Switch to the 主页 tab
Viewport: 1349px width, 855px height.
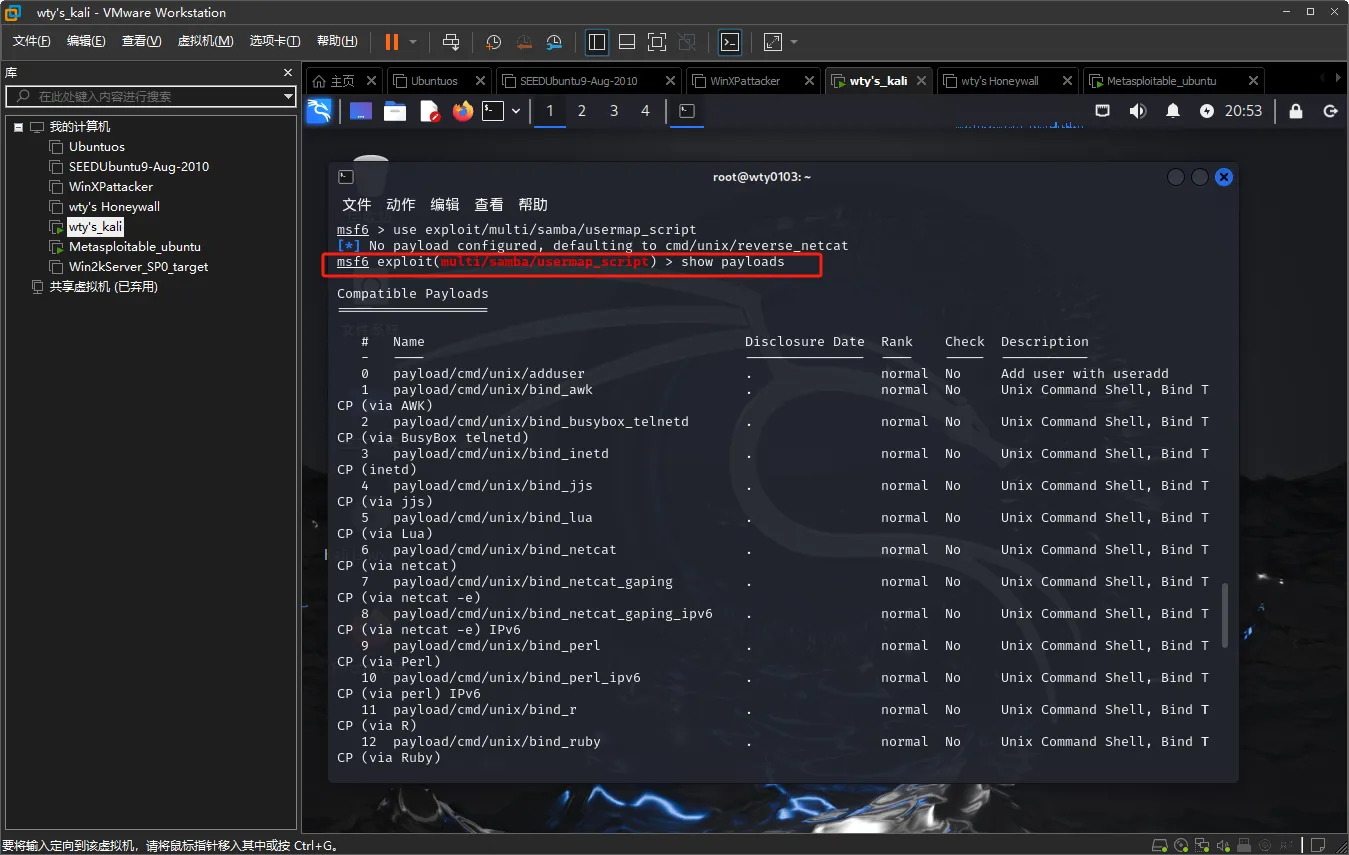point(342,81)
